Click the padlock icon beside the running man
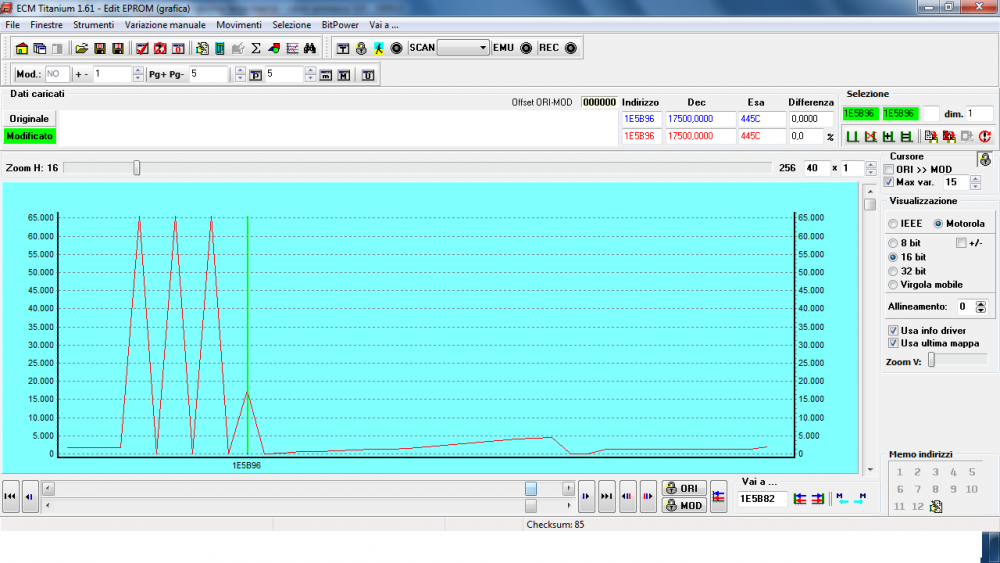Screen dimensions: 1000x563 click(361, 48)
